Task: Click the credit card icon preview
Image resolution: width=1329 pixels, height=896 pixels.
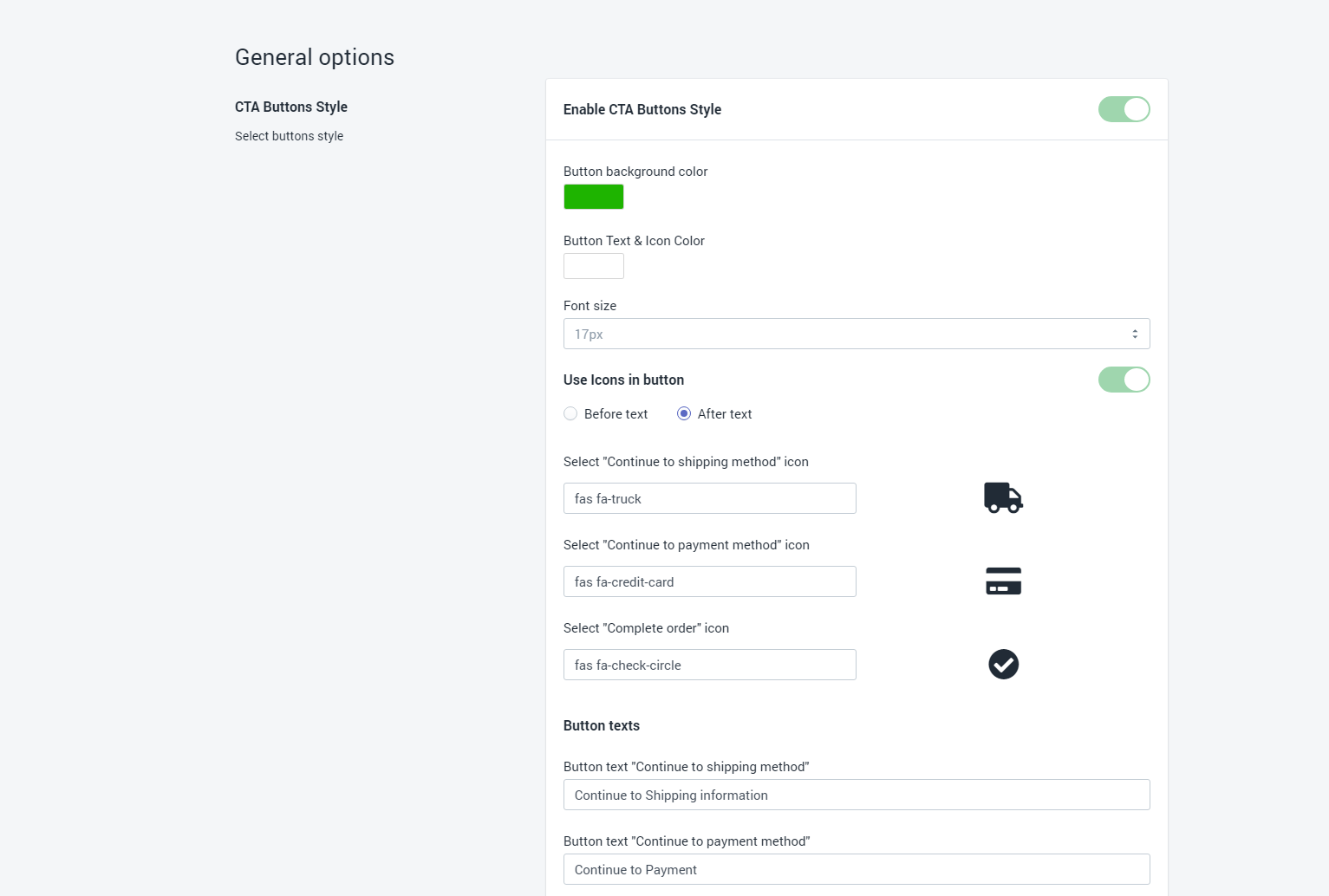Action: (1003, 581)
